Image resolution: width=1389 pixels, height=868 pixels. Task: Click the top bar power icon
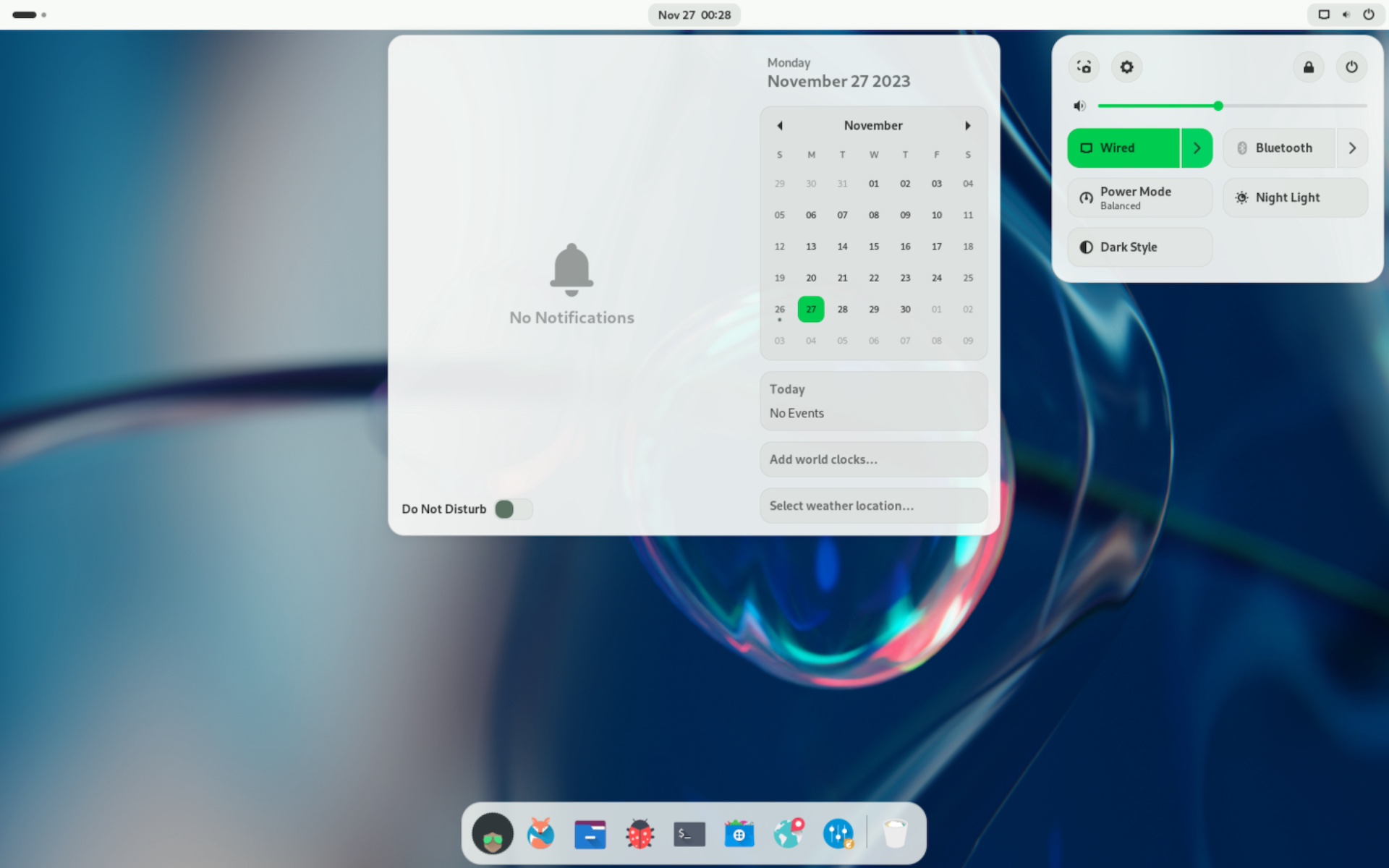pos(1369,14)
